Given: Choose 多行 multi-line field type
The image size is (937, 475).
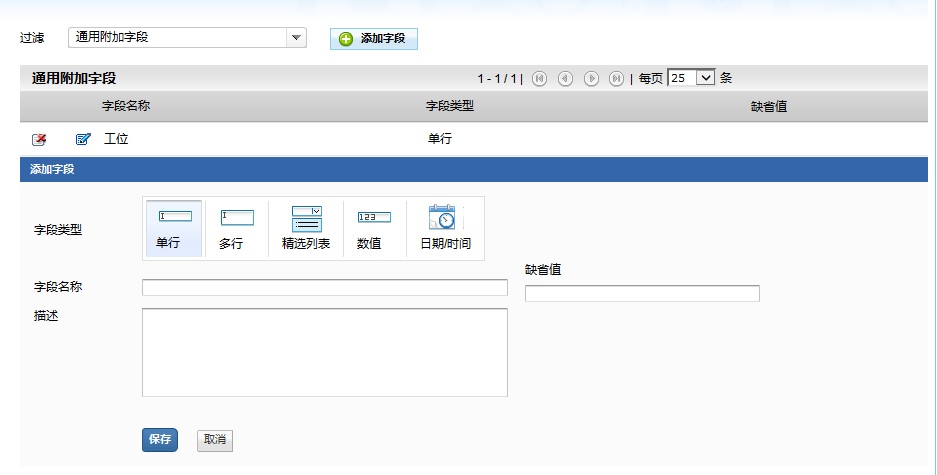Looking at the screenshot, I should pyautogui.click(x=237, y=229).
